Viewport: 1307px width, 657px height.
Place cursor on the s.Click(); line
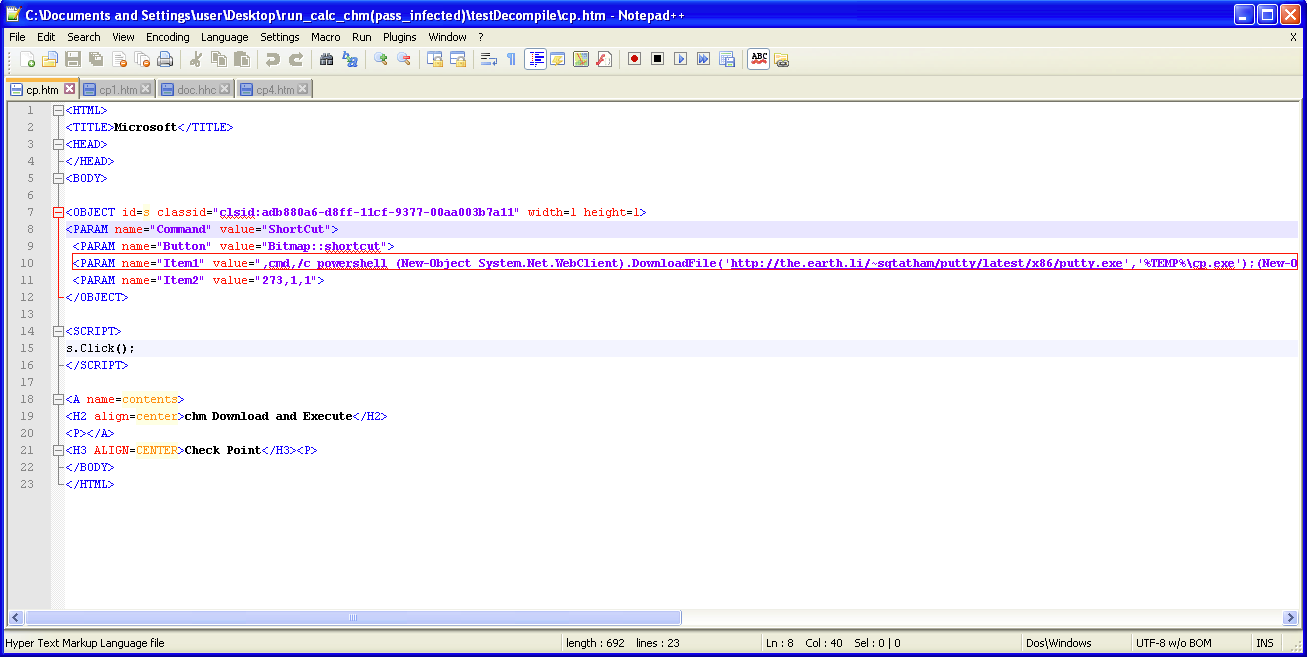(x=681, y=348)
